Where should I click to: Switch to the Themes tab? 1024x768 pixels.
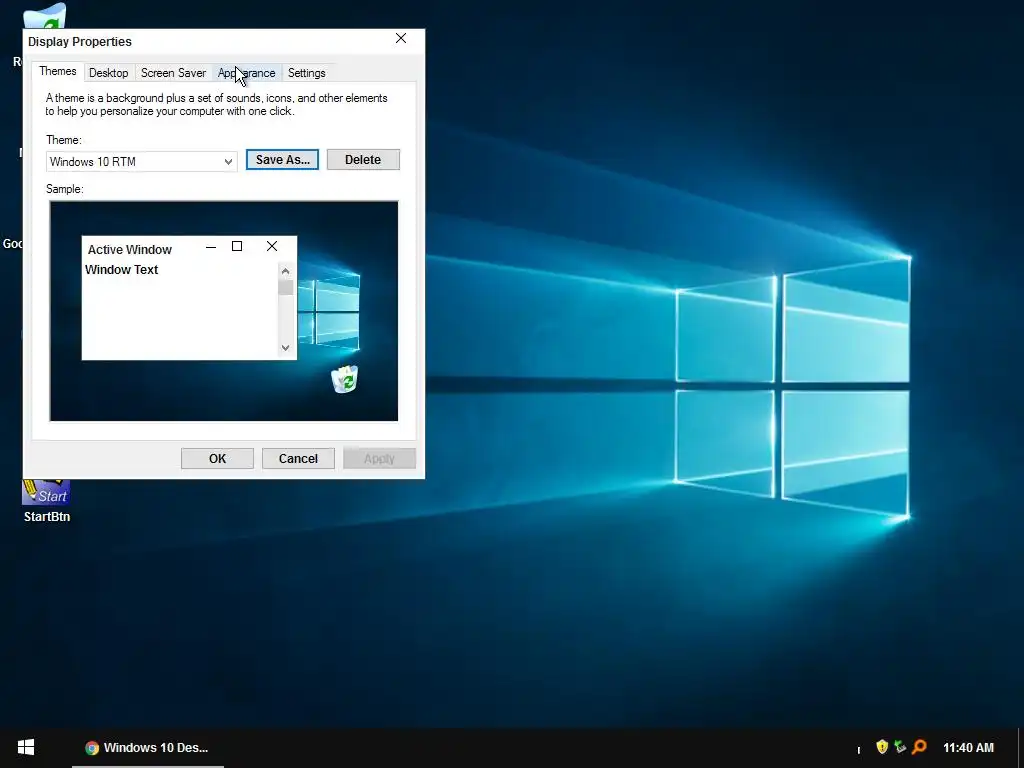[57, 71]
